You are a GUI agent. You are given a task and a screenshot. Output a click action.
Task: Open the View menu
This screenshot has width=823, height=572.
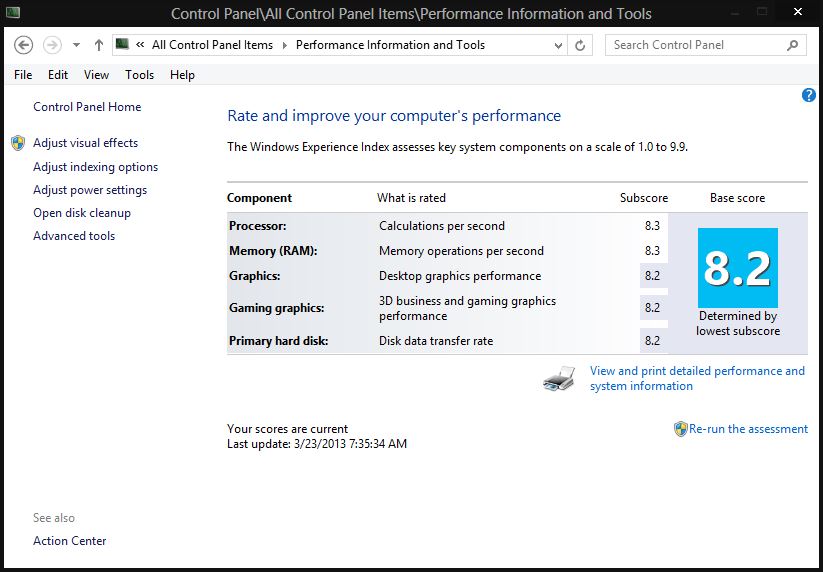point(97,75)
